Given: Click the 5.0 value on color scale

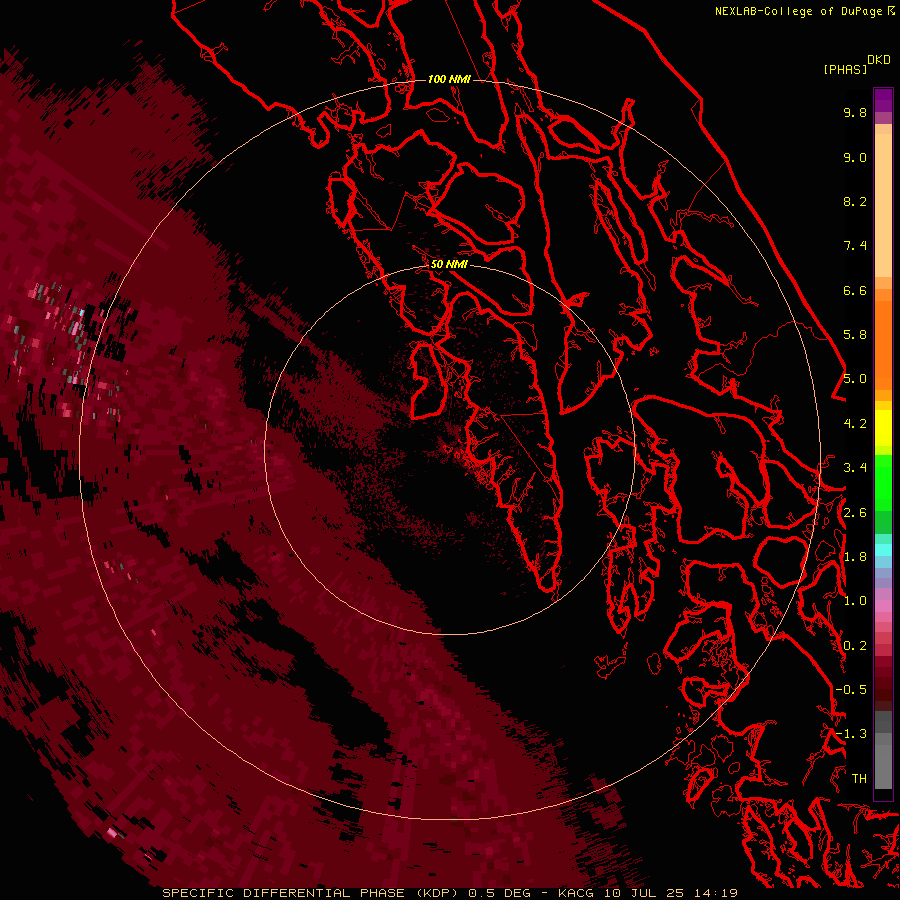Looking at the screenshot, I should (x=855, y=379).
